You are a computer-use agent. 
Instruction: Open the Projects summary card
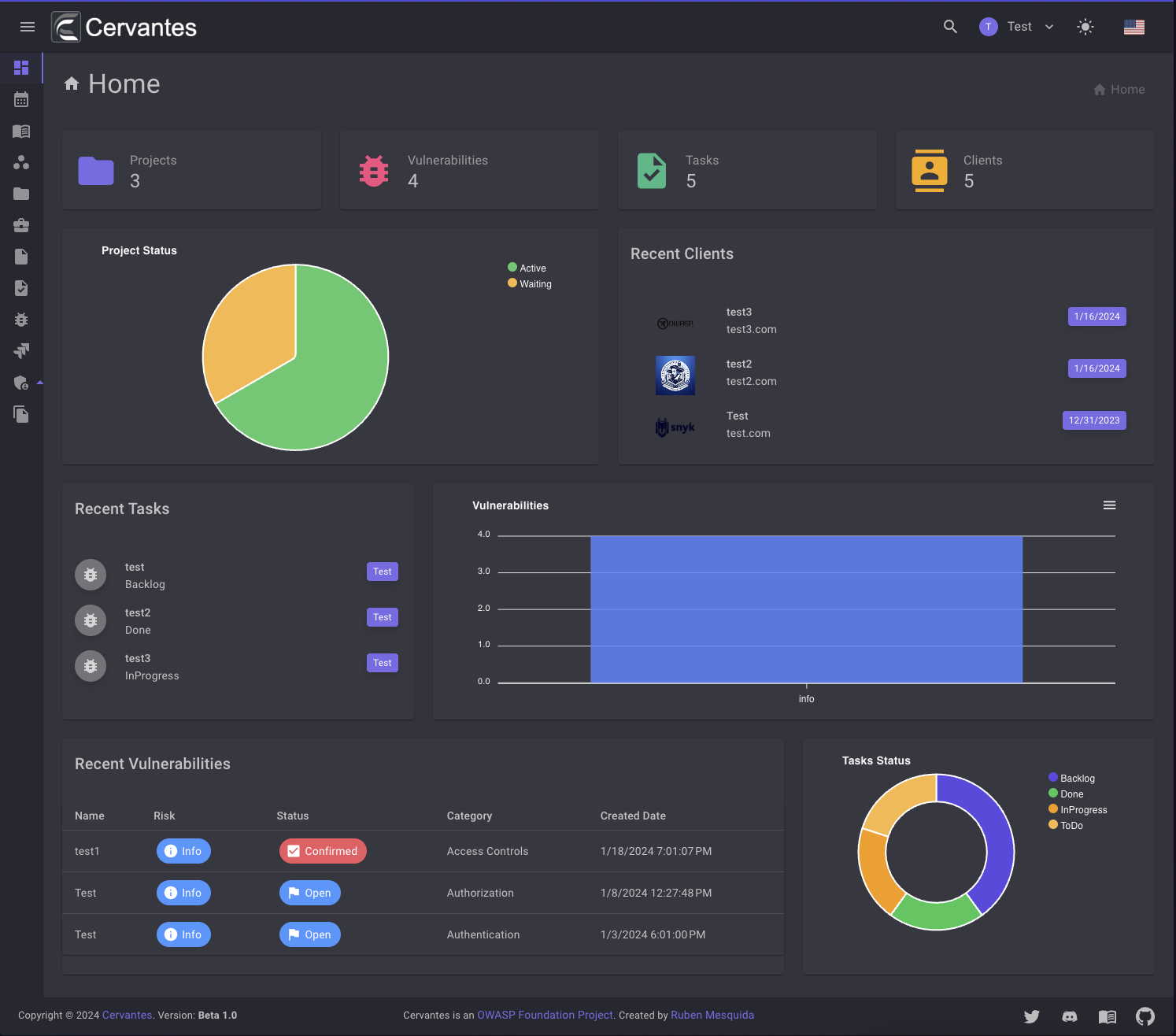coord(191,170)
